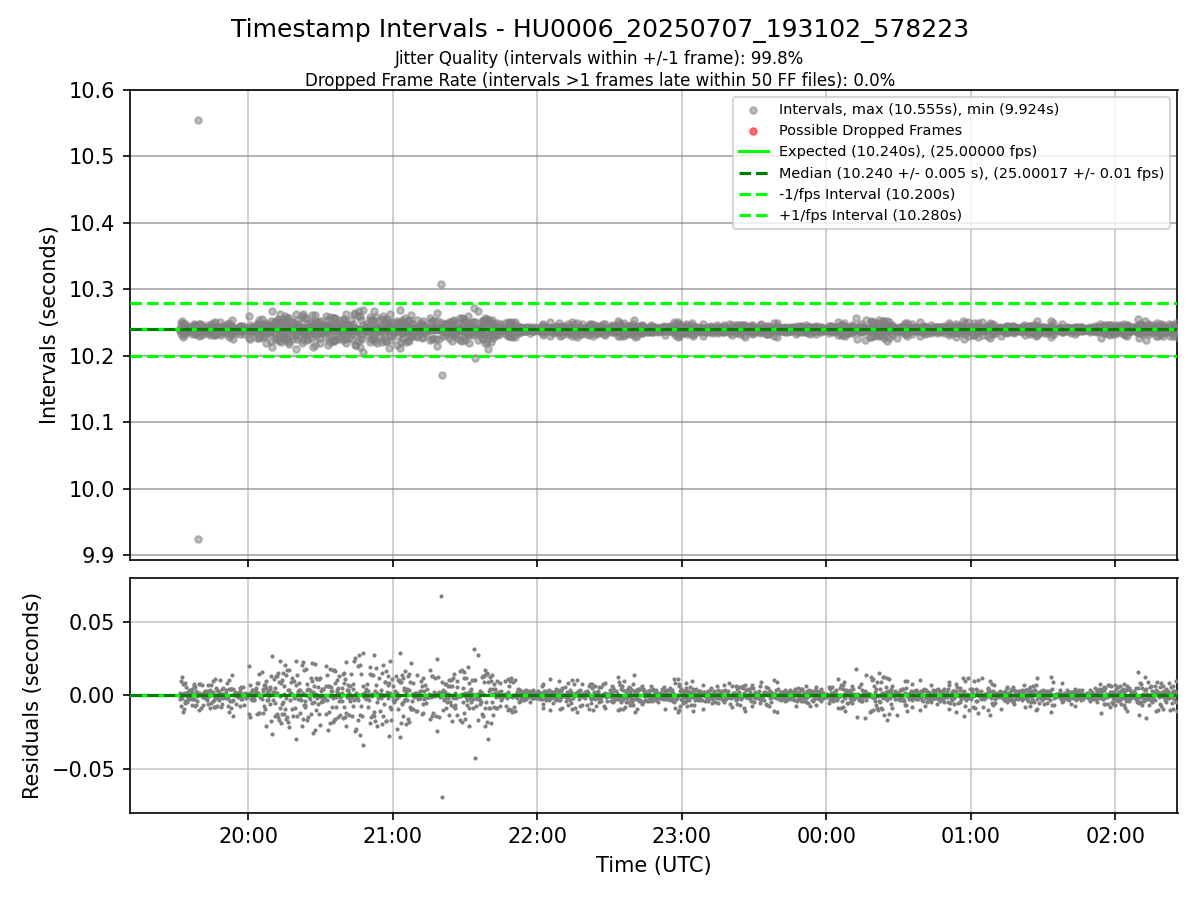Click the Median (10.240 +/- 0.005 s) legend entry
Screen dimensions: 1200x900
pos(971,173)
